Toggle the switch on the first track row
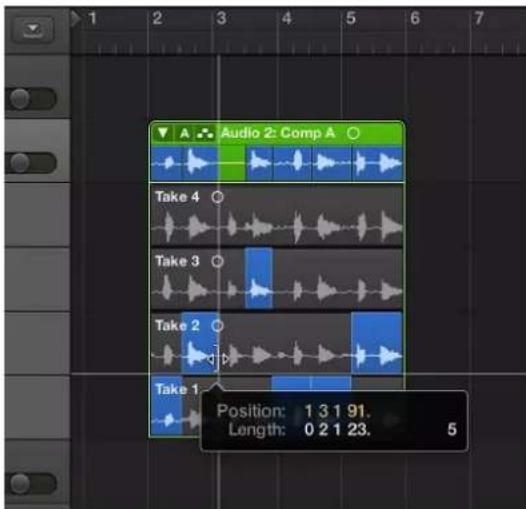Viewport: 526px width, 509px height. 31,99
